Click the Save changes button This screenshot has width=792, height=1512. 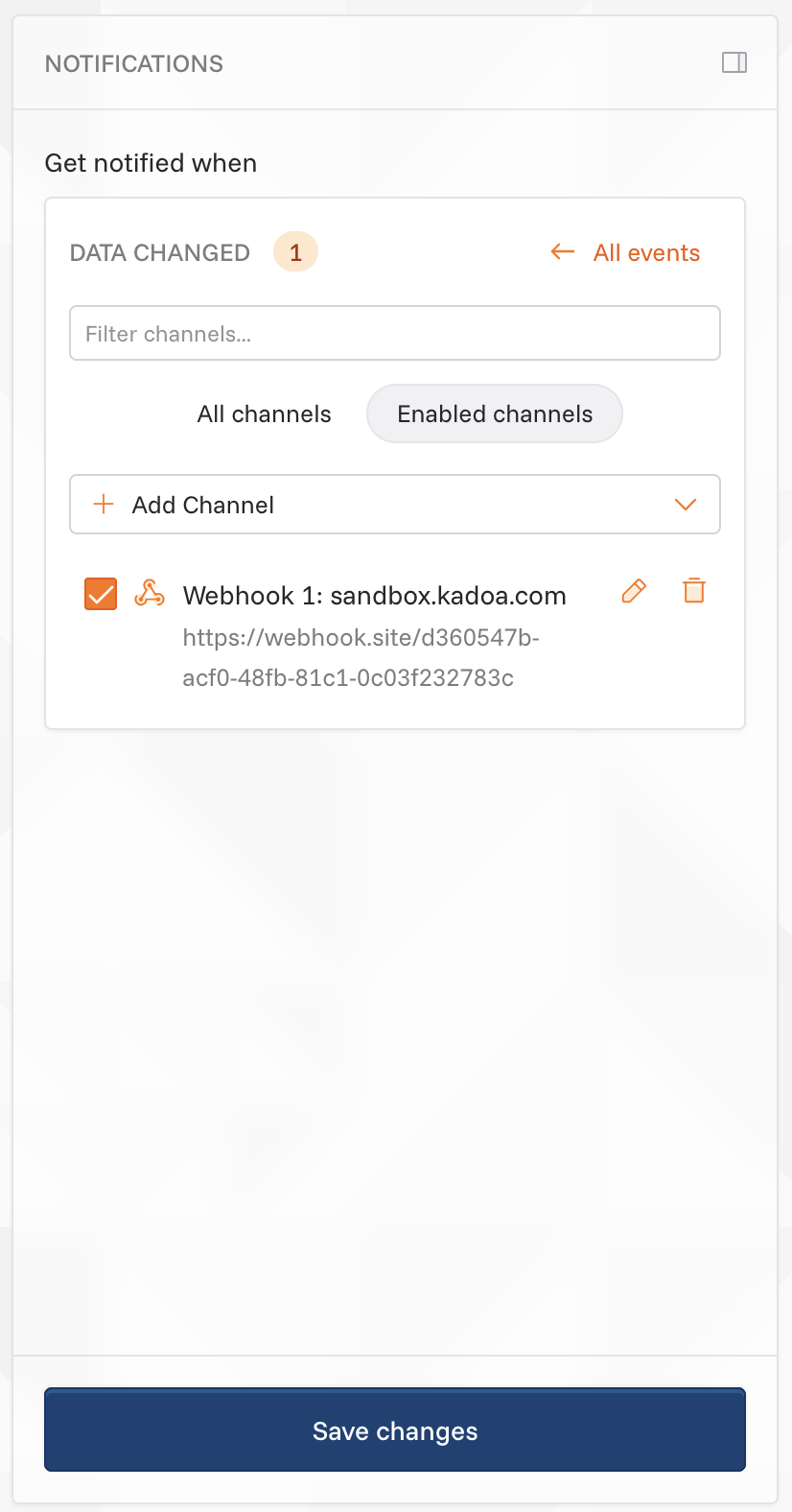click(x=395, y=1429)
